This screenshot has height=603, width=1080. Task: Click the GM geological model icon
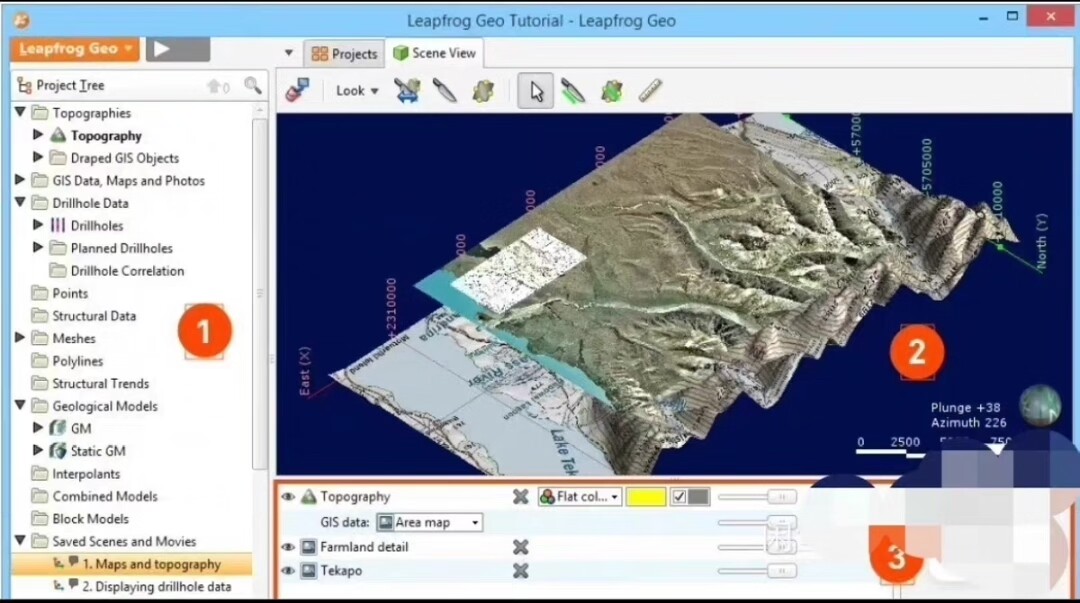click(59, 428)
